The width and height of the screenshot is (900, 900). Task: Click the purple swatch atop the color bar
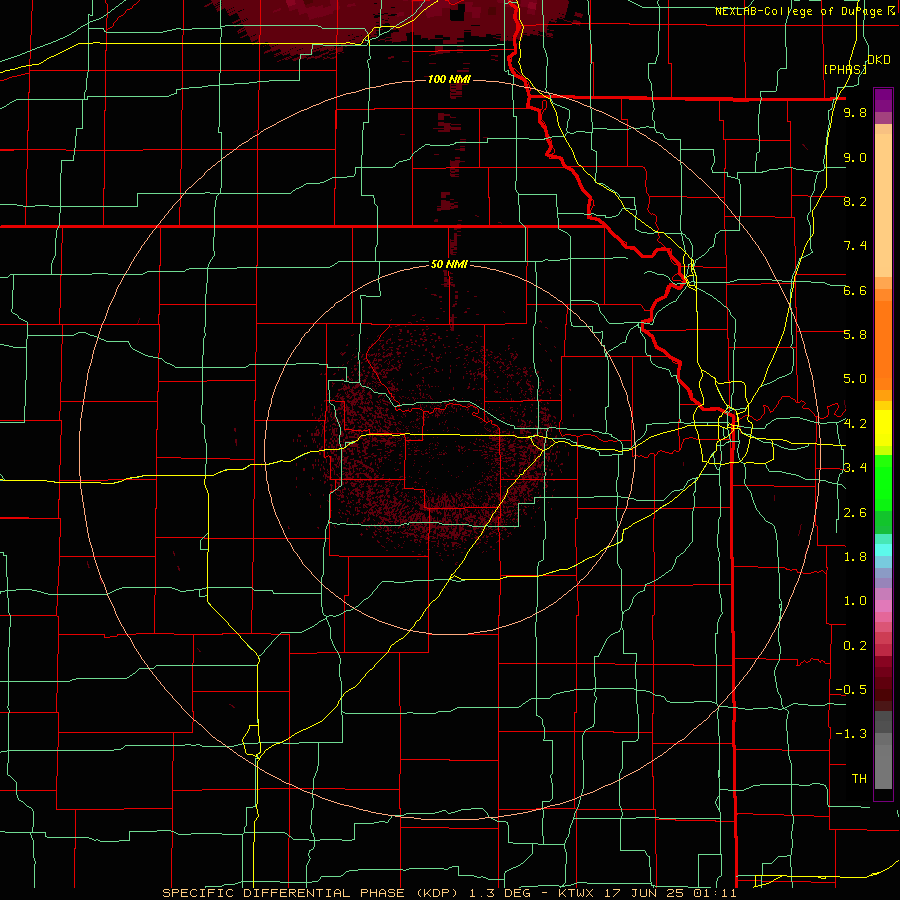883,100
